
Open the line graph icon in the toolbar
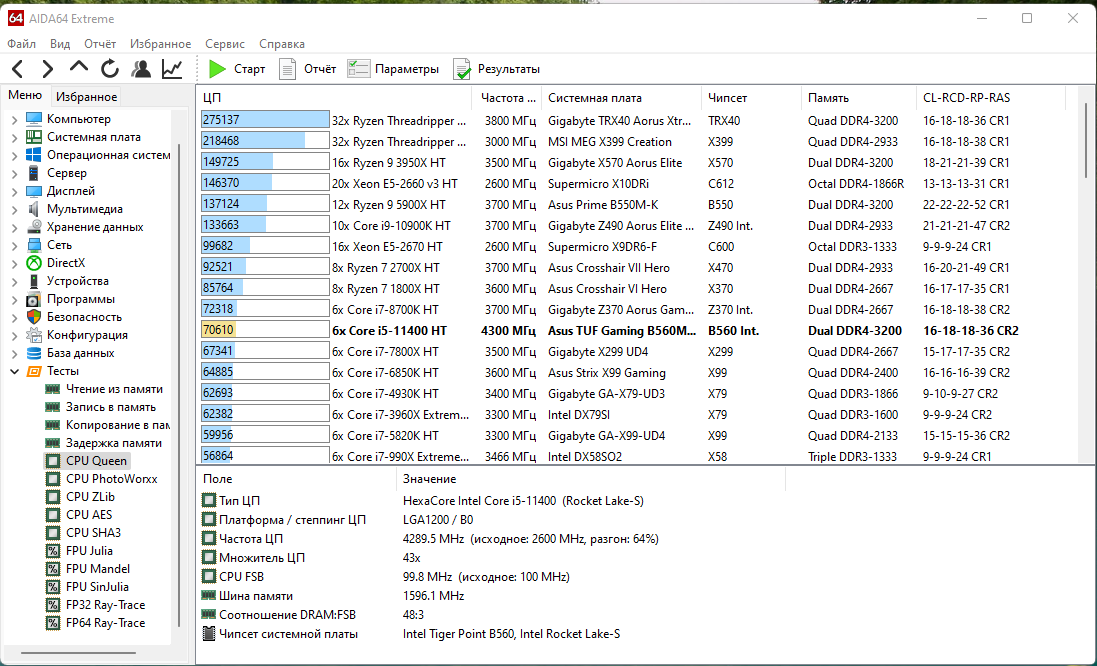[x=172, y=69]
